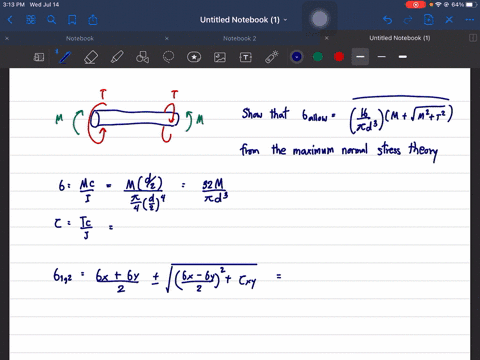Switch to the Notebook tab
The width and height of the screenshot is (480, 360).
(x=80, y=38)
